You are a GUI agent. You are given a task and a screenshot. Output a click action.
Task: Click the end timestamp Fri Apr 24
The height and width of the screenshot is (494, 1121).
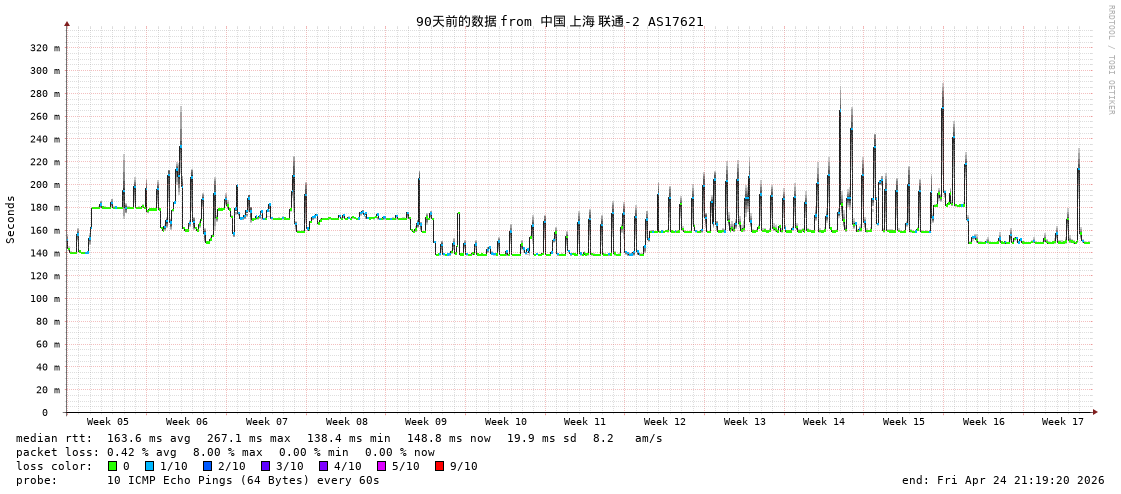[x=1003, y=480]
